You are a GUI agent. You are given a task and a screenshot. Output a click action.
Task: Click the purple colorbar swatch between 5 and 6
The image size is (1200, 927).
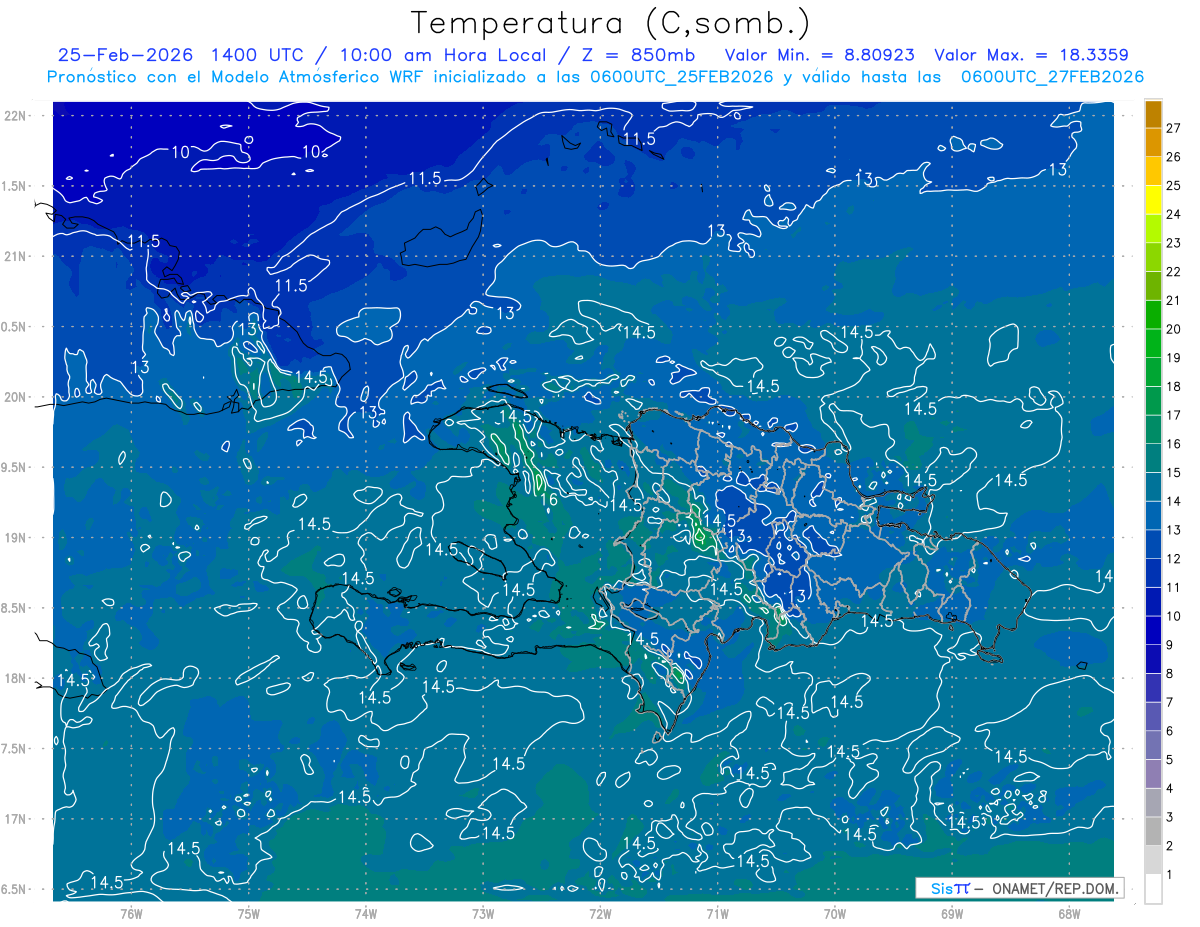pyautogui.click(x=1153, y=745)
